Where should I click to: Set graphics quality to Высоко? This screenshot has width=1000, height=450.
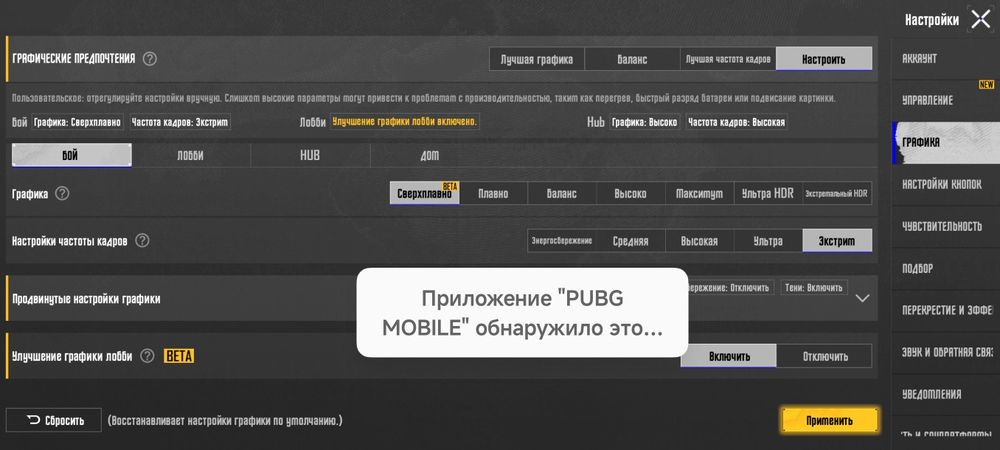631,194
